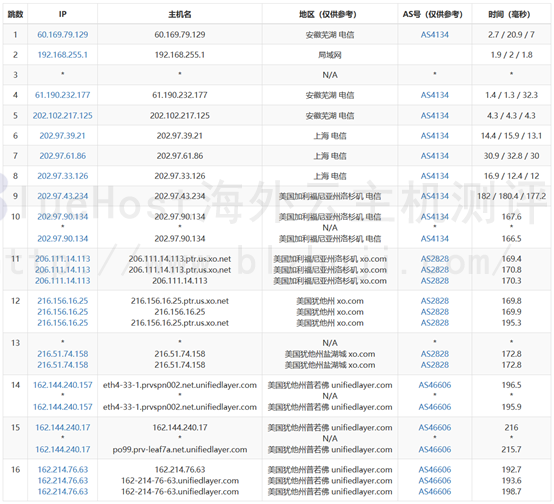Select the 169.9 time value

click(511, 312)
